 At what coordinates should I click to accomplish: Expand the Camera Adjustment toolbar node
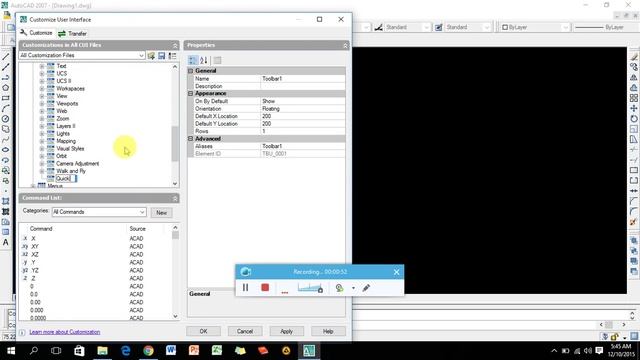[42, 164]
